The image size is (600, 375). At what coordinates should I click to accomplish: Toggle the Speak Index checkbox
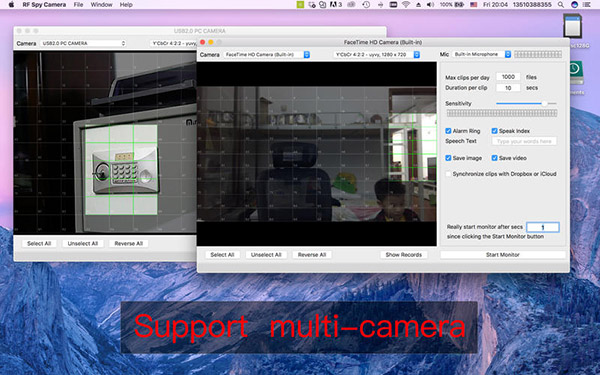(494, 131)
